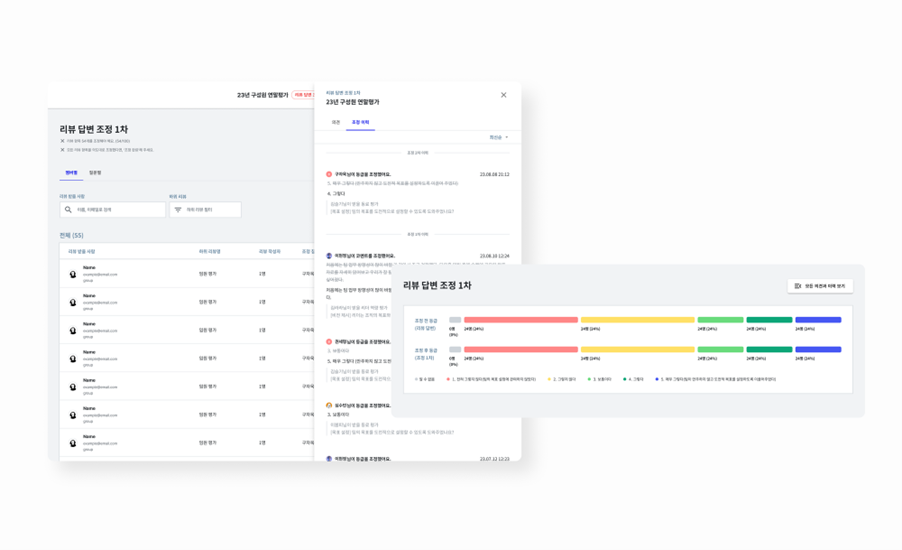Click the dark green bar in 조정 후 등급 row

pyautogui.click(x=769, y=349)
